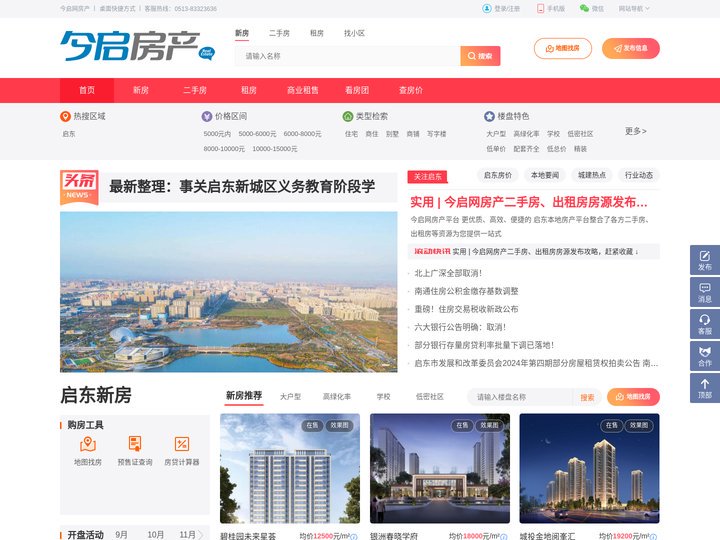
Task: Open 新房 in the red navigation bar
Action: point(141,90)
